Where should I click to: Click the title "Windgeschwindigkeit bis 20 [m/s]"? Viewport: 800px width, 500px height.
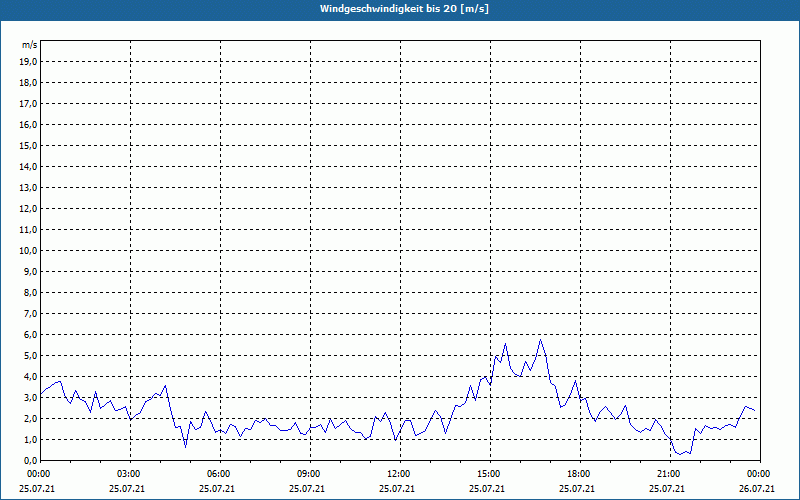pyautogui.click(x=404, y=9)
